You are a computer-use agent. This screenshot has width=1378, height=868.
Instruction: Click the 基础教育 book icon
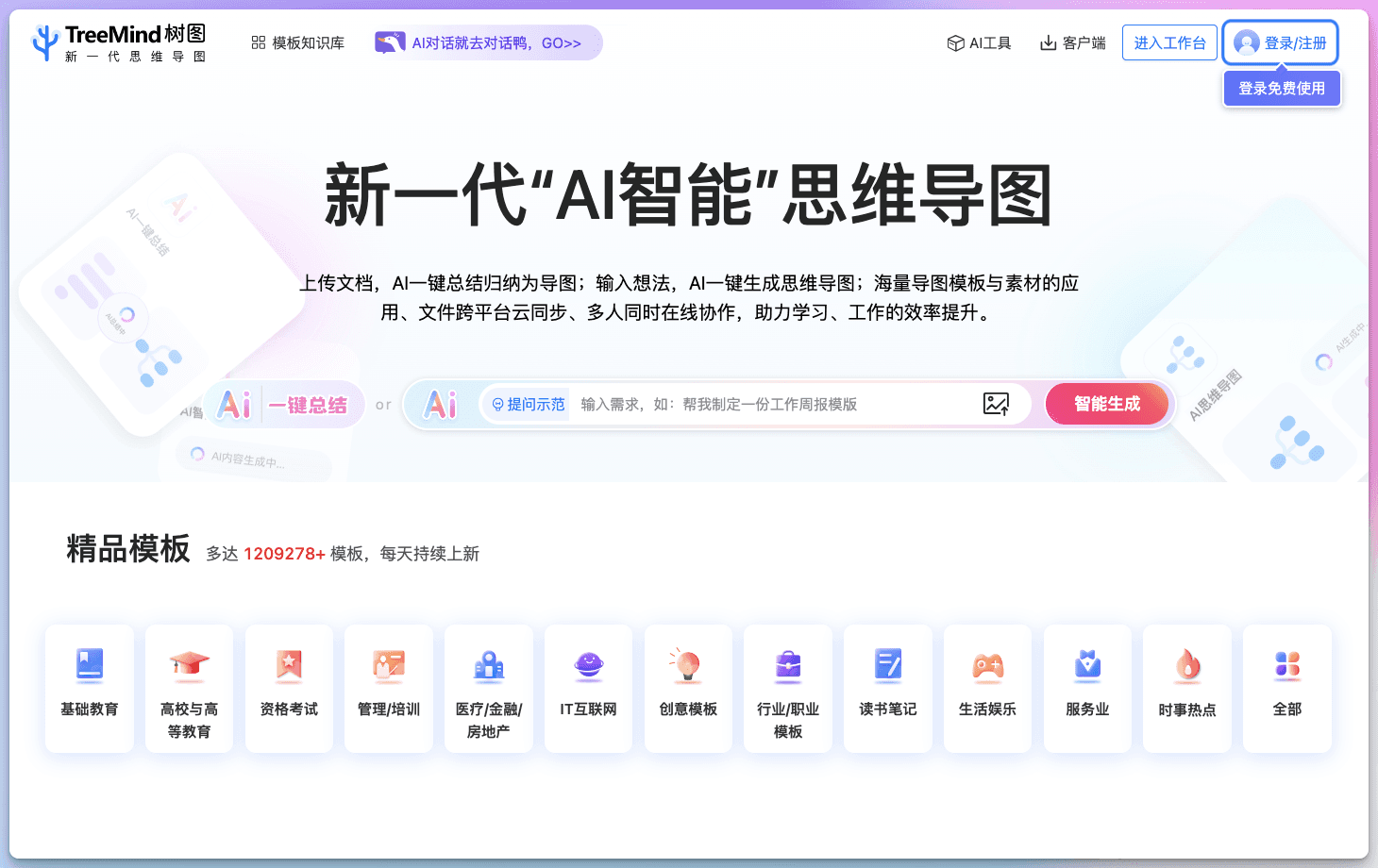pyautogui.click(x=90, y=664)
